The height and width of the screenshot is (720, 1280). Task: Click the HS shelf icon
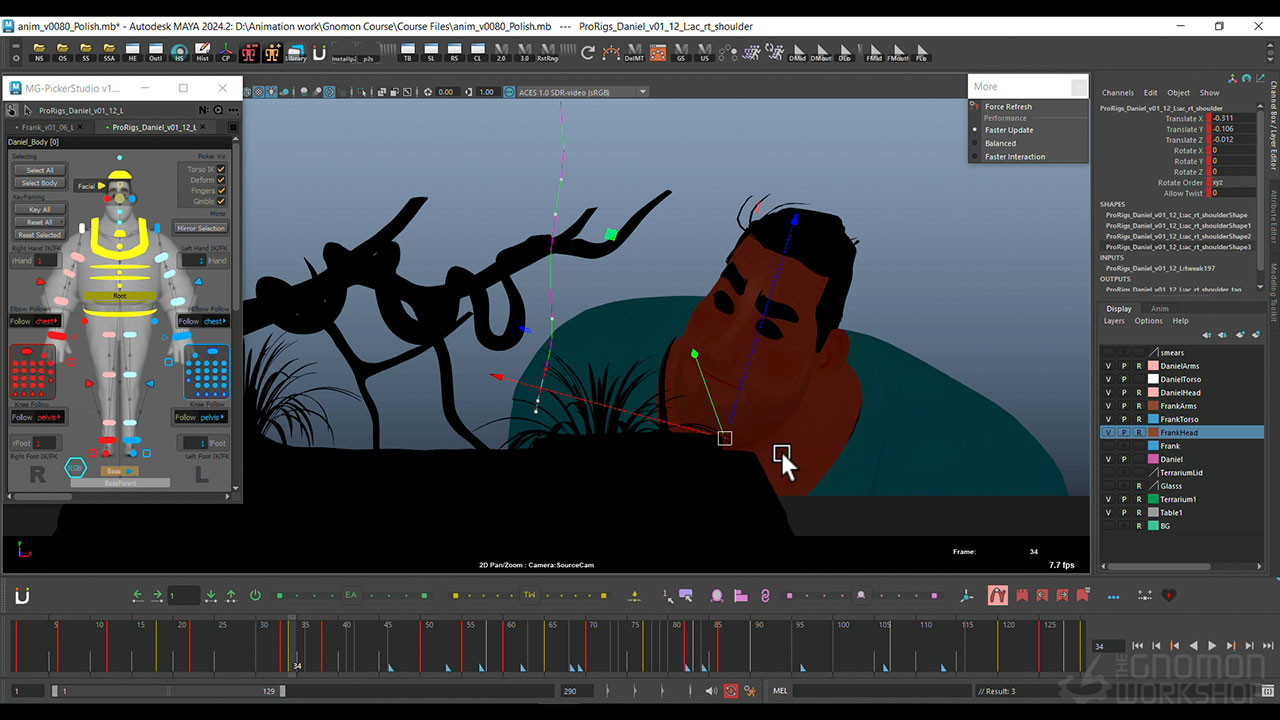click(x=180, y=53)
